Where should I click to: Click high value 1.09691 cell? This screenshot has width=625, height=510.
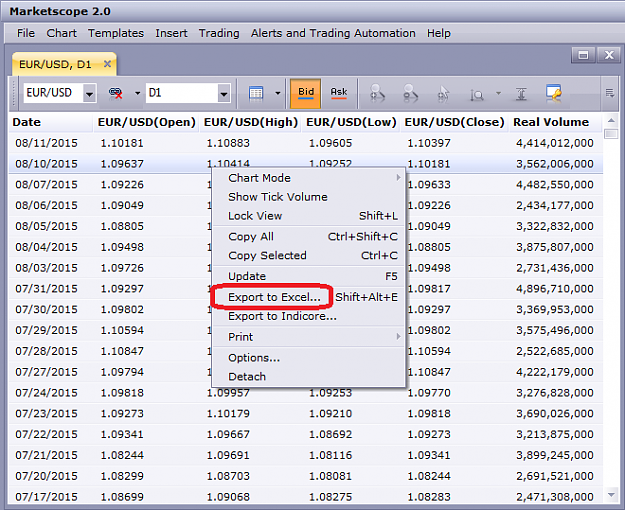(228, 455)
